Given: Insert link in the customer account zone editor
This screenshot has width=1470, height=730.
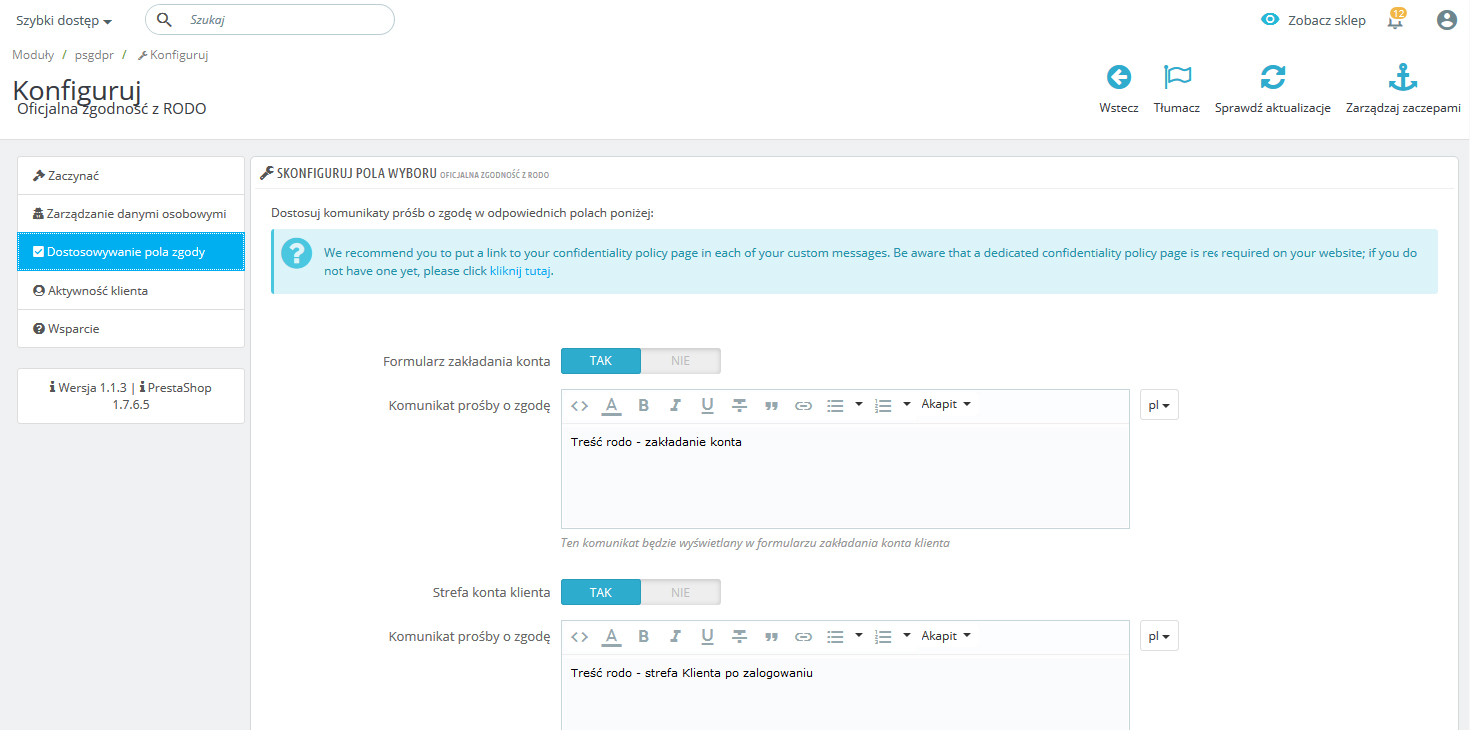Looking at the screenshot, I should (x=803, y=636).
